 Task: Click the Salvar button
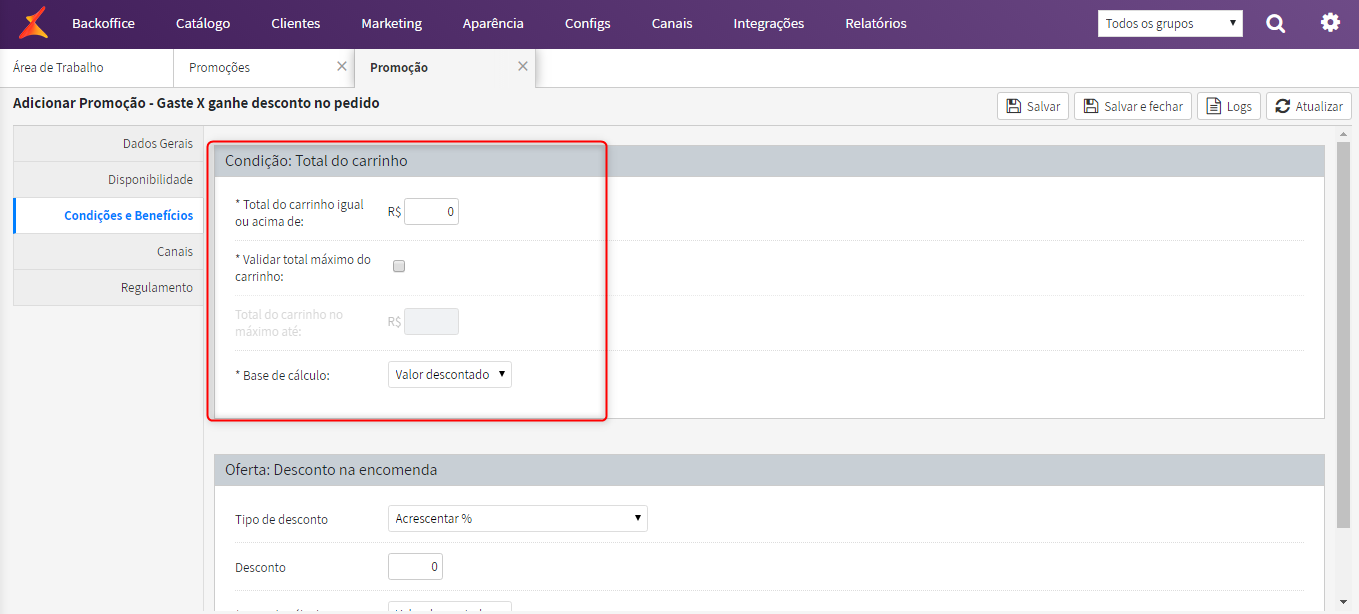(1033, 106)
